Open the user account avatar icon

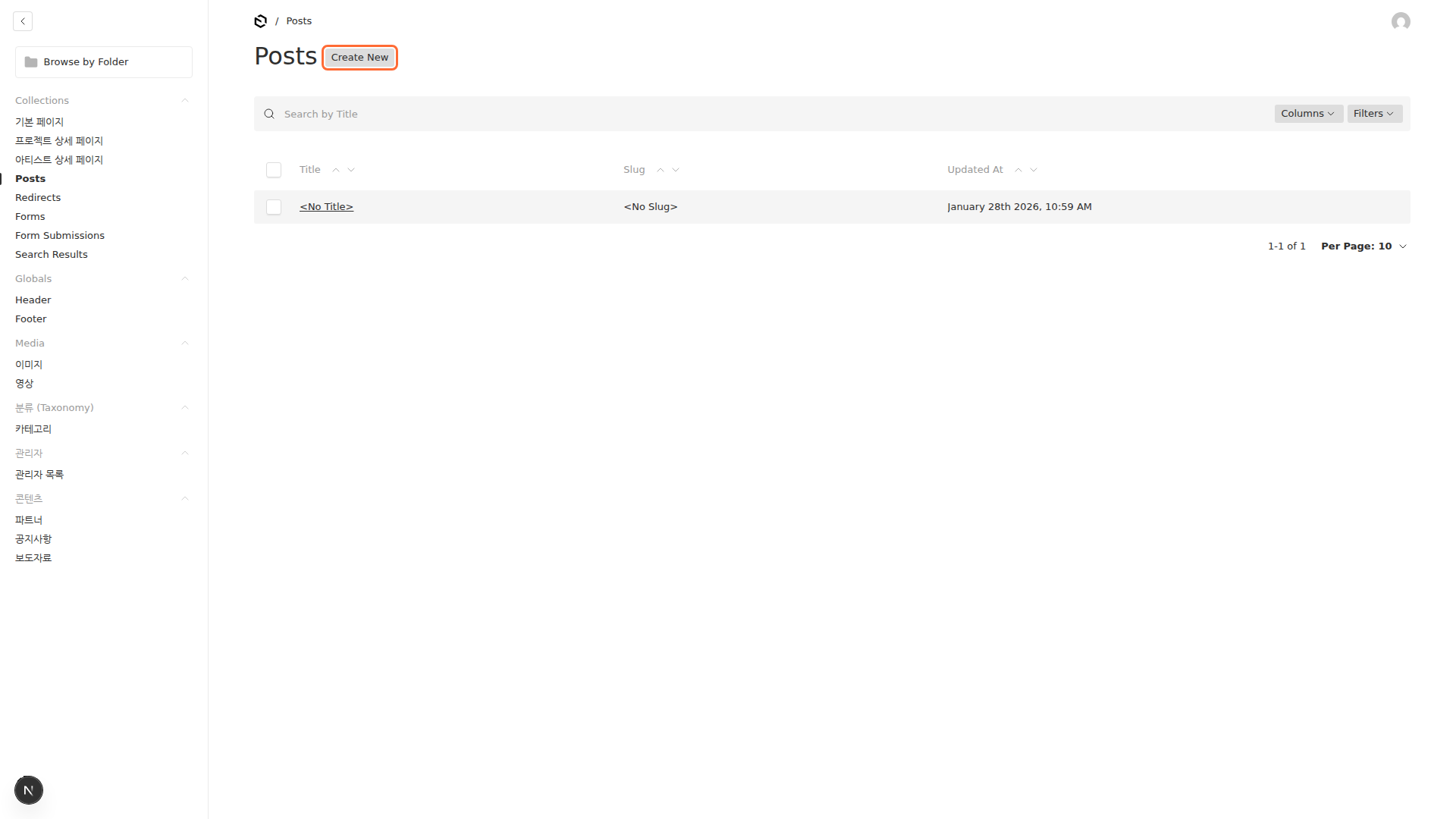tap(1400, 21)
